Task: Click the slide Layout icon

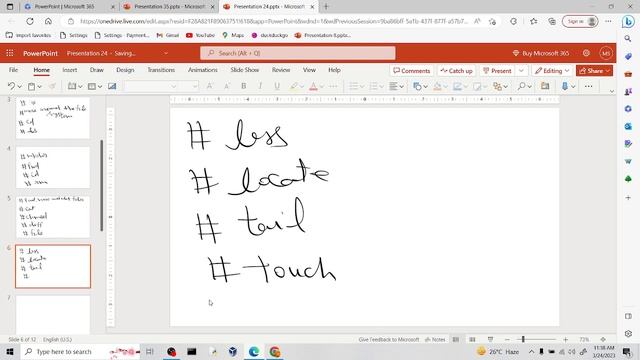Action: tap(92, 86)
